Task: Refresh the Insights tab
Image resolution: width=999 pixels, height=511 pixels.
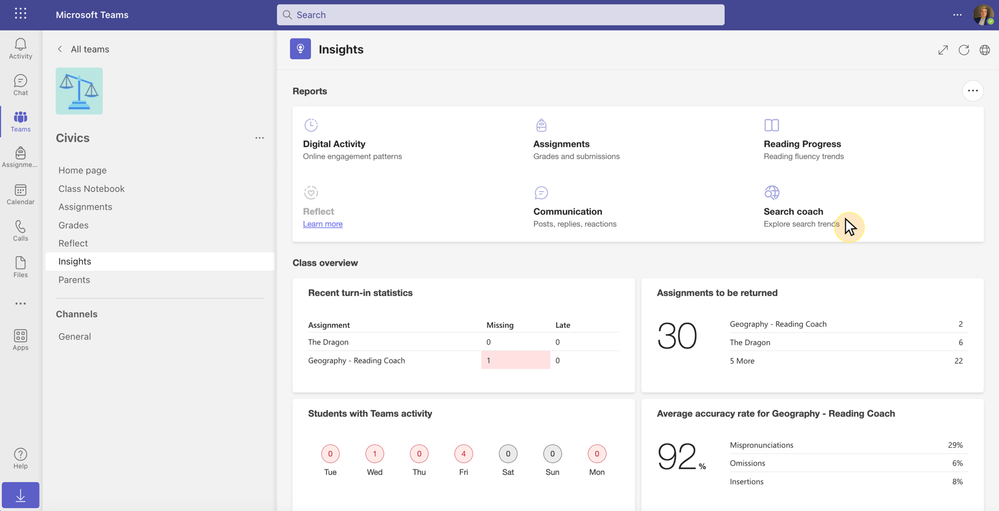Action: (x=964, y=50)
